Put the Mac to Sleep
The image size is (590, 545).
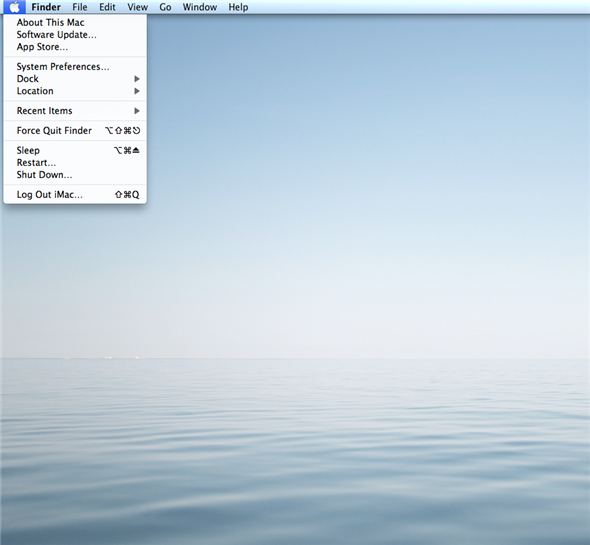[x=75, y=151]
